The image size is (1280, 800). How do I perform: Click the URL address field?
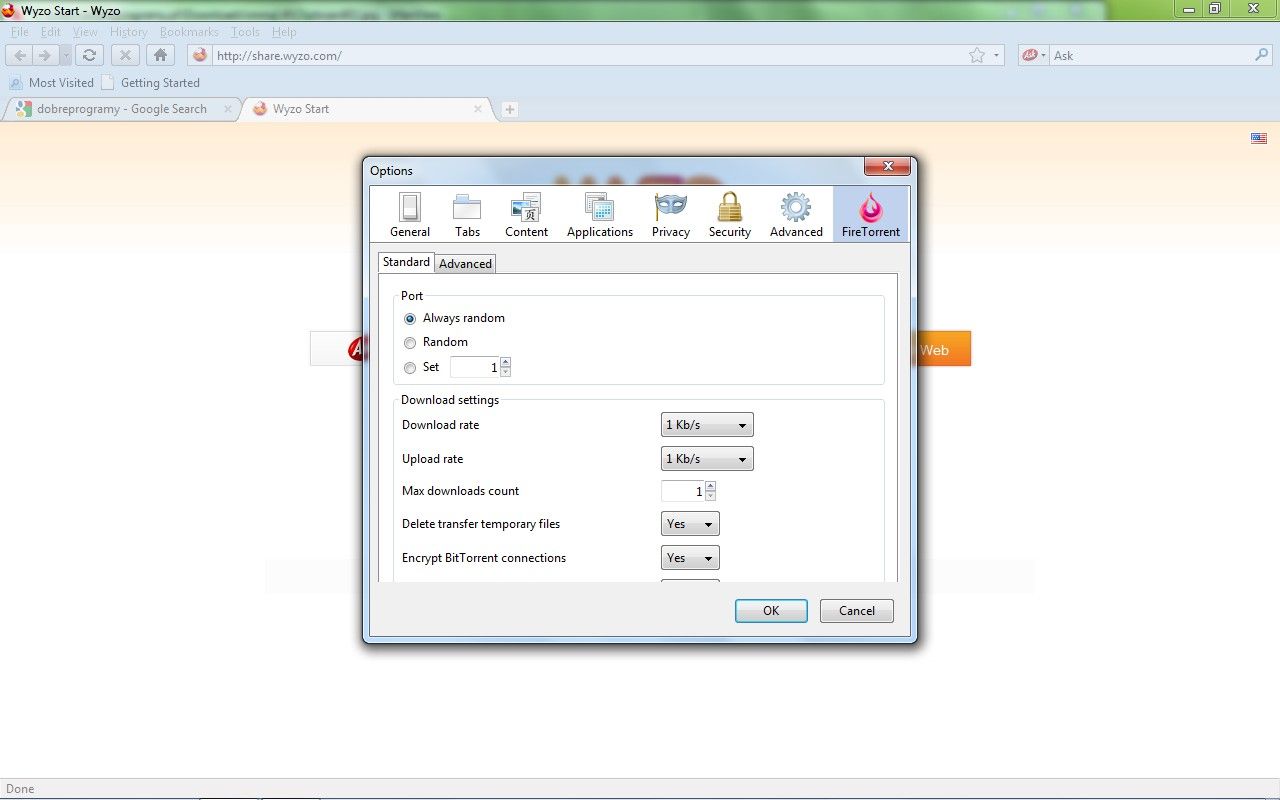588,56
